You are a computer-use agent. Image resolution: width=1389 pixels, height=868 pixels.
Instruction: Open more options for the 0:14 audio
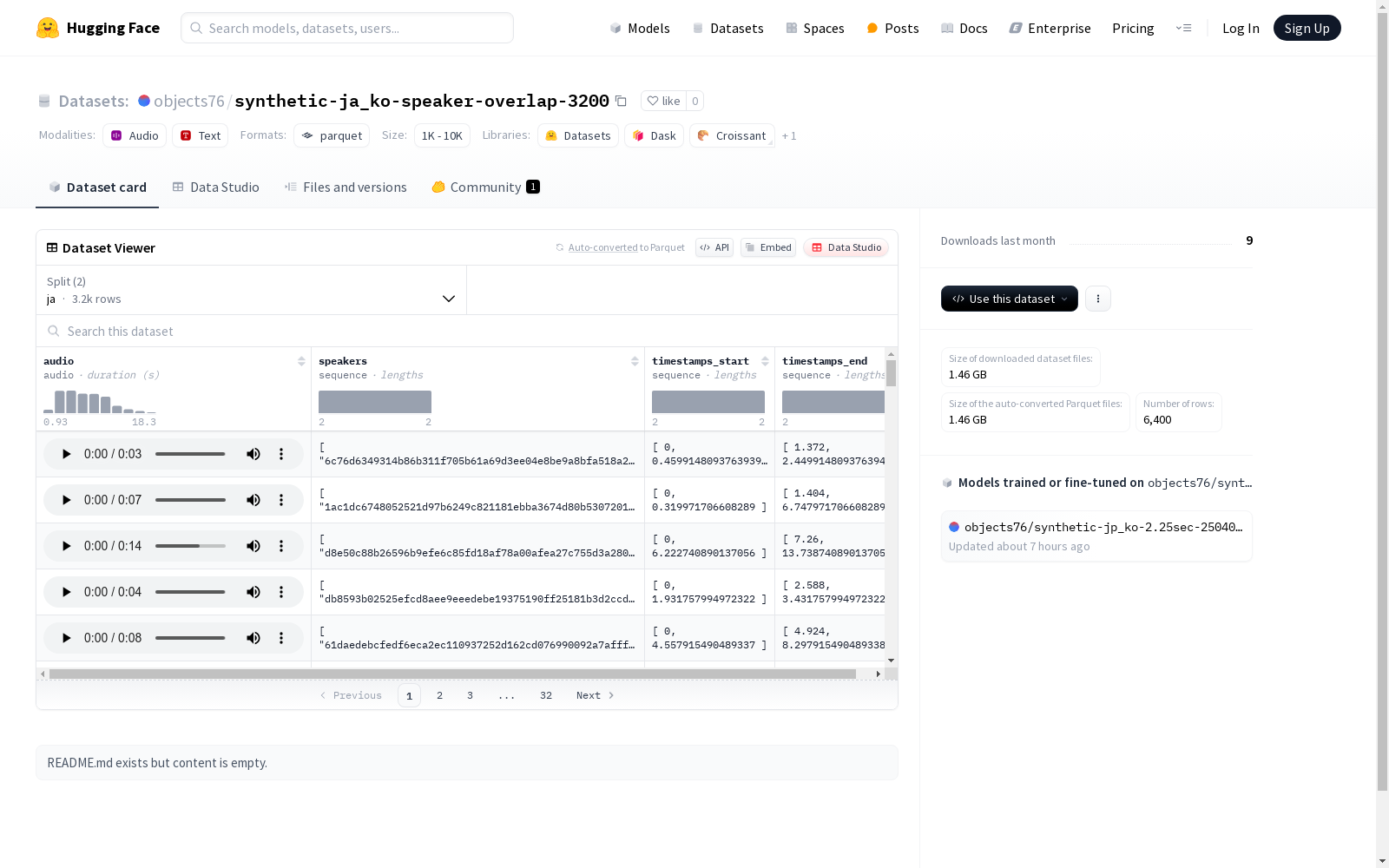click(281, 546)
